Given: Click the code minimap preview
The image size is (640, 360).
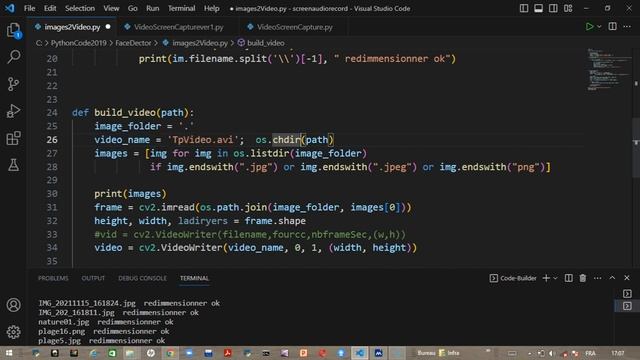Looking at the screenshot, I should [609, 69].
